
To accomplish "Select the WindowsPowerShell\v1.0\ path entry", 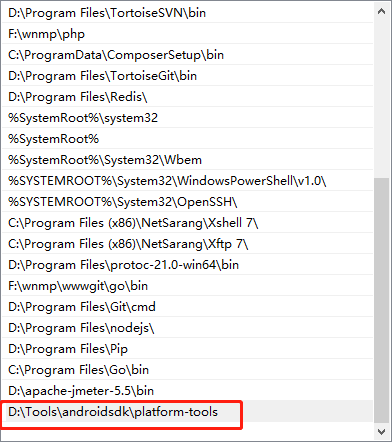I will pyautogui.click(x=187, y=181).
